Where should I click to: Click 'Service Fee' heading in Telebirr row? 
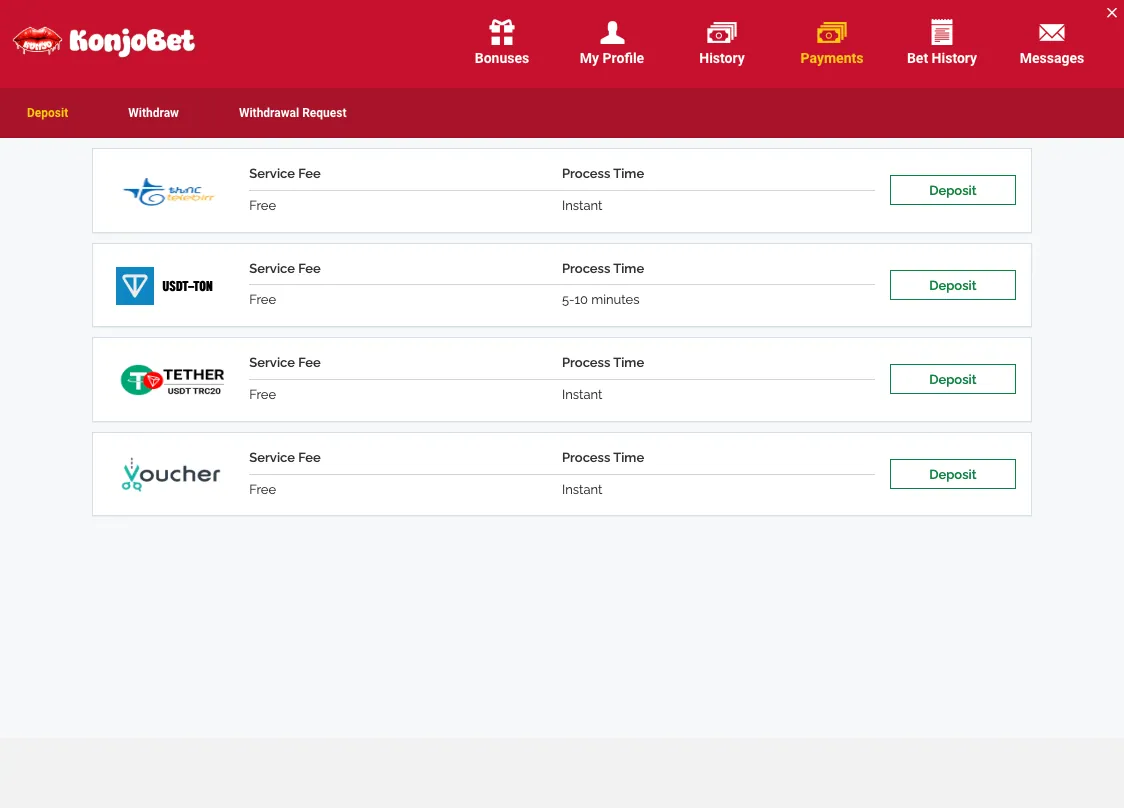point(285,174)
